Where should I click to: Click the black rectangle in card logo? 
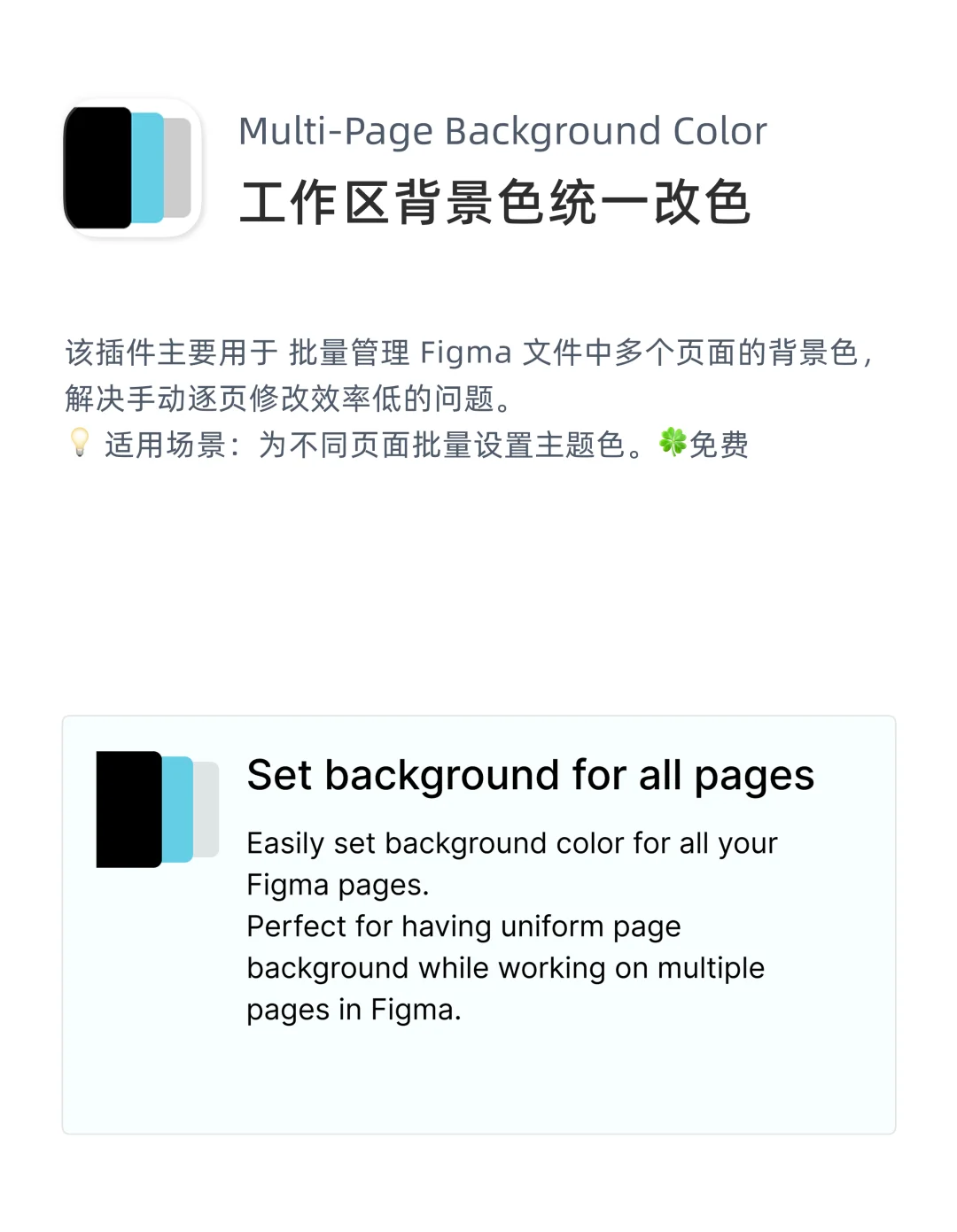(x=128, y=810)
